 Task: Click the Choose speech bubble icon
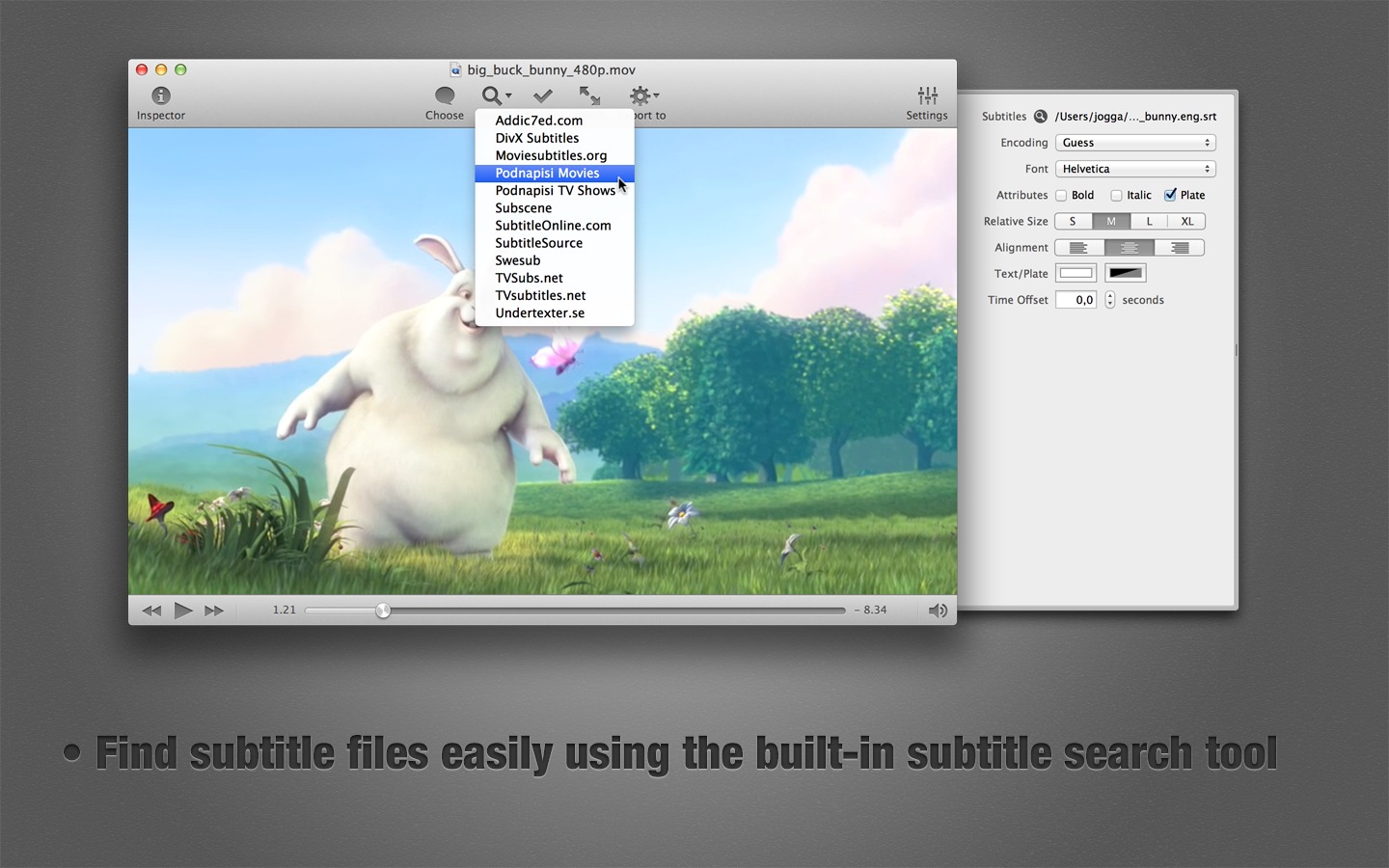coord(445,95)
